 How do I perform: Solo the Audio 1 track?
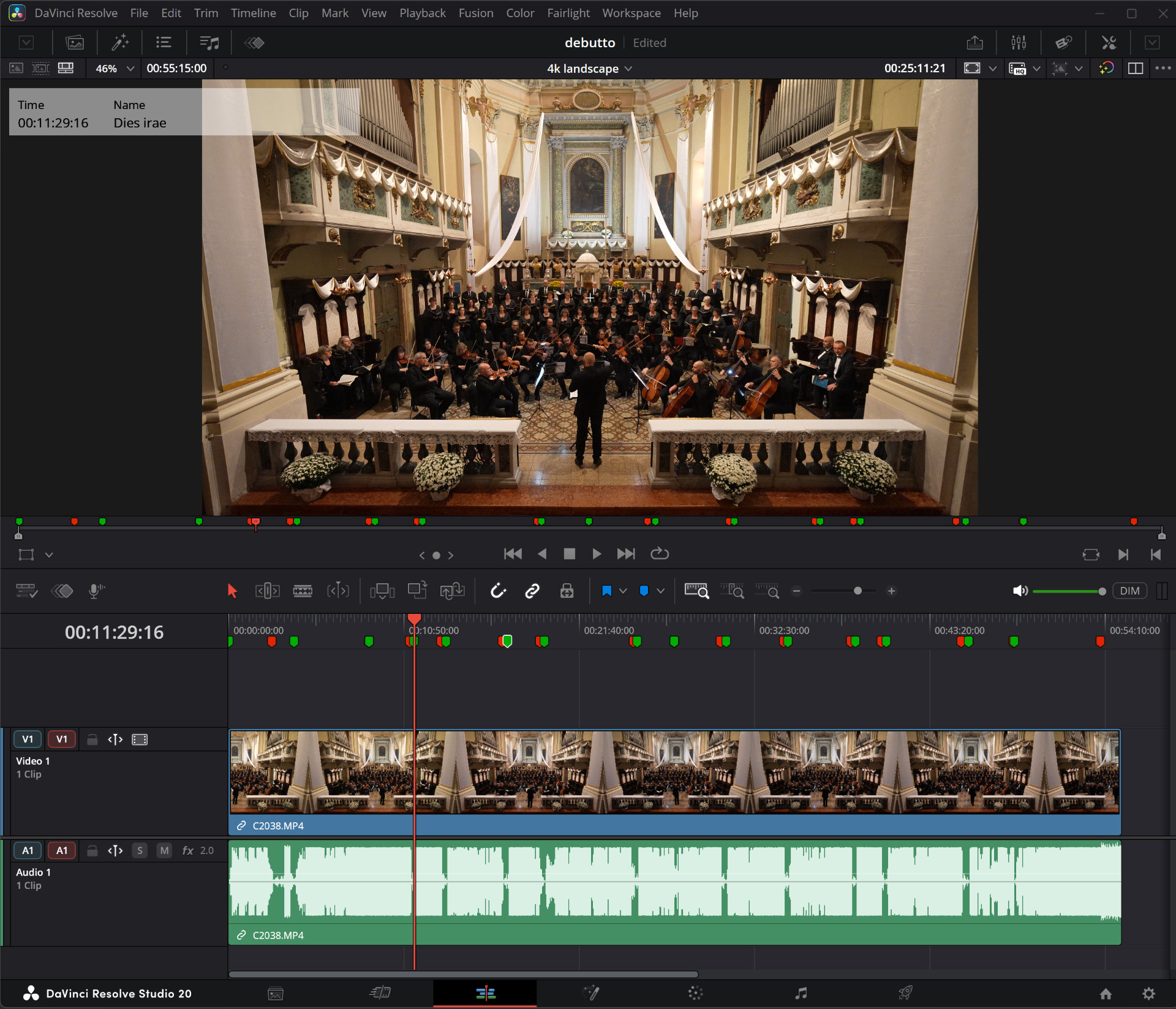[x=140, y=850]
